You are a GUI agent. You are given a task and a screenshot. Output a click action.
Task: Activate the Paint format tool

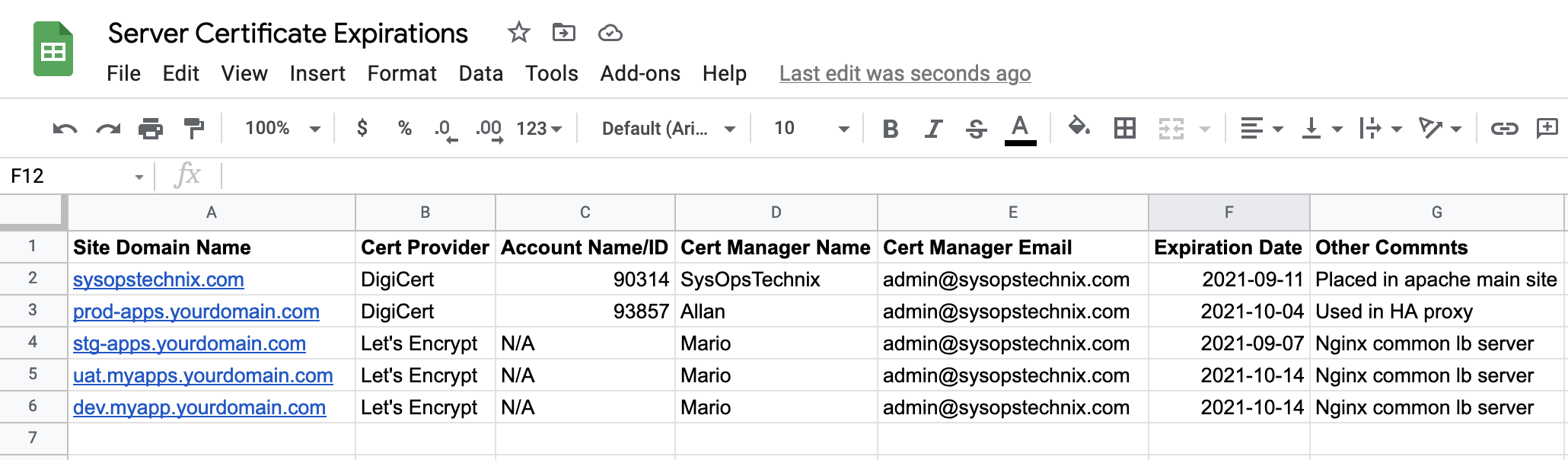(194, 129)
